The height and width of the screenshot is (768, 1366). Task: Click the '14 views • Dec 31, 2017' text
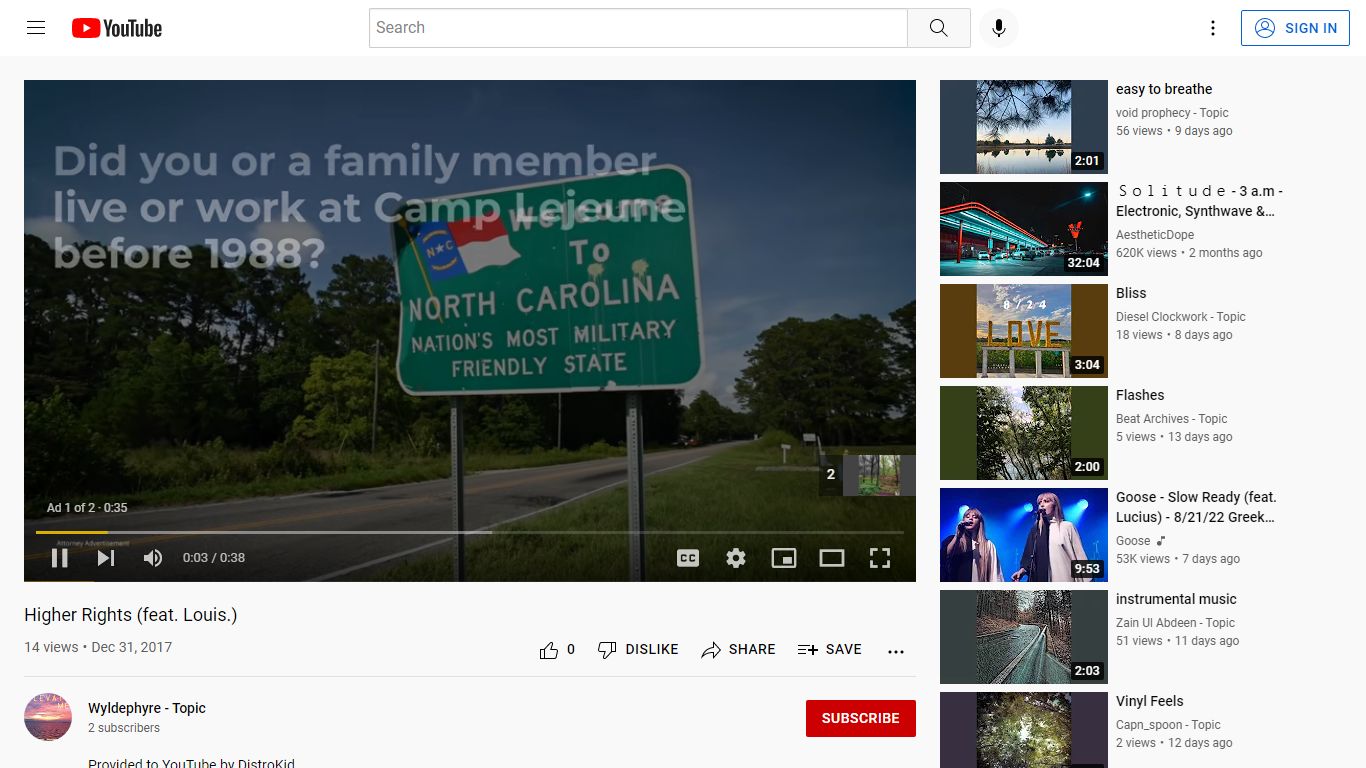click(x=98, y=647)
